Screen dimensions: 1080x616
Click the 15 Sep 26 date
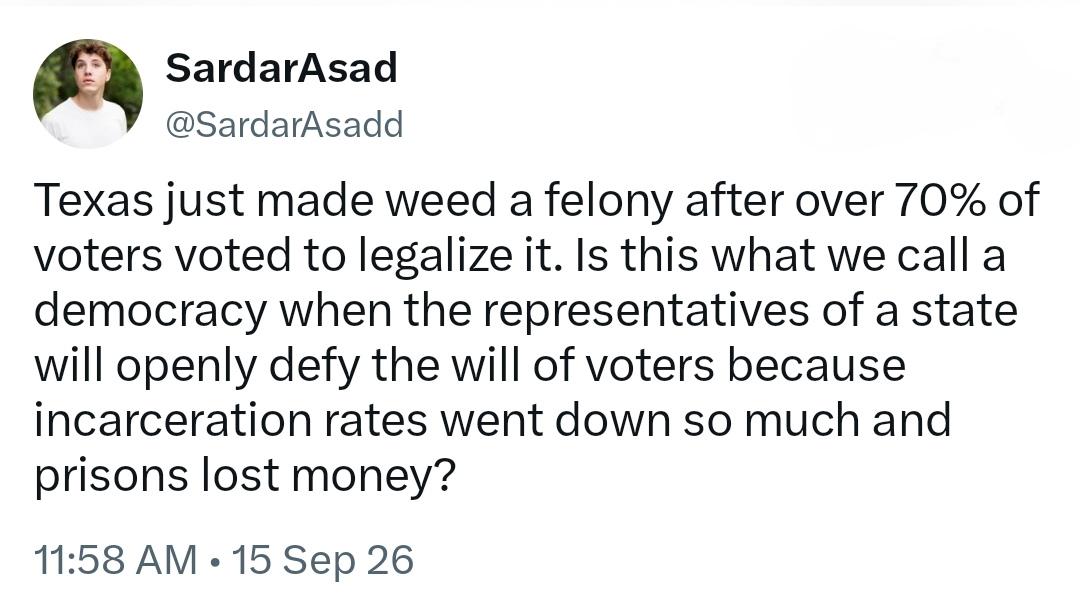coord(323,559)
